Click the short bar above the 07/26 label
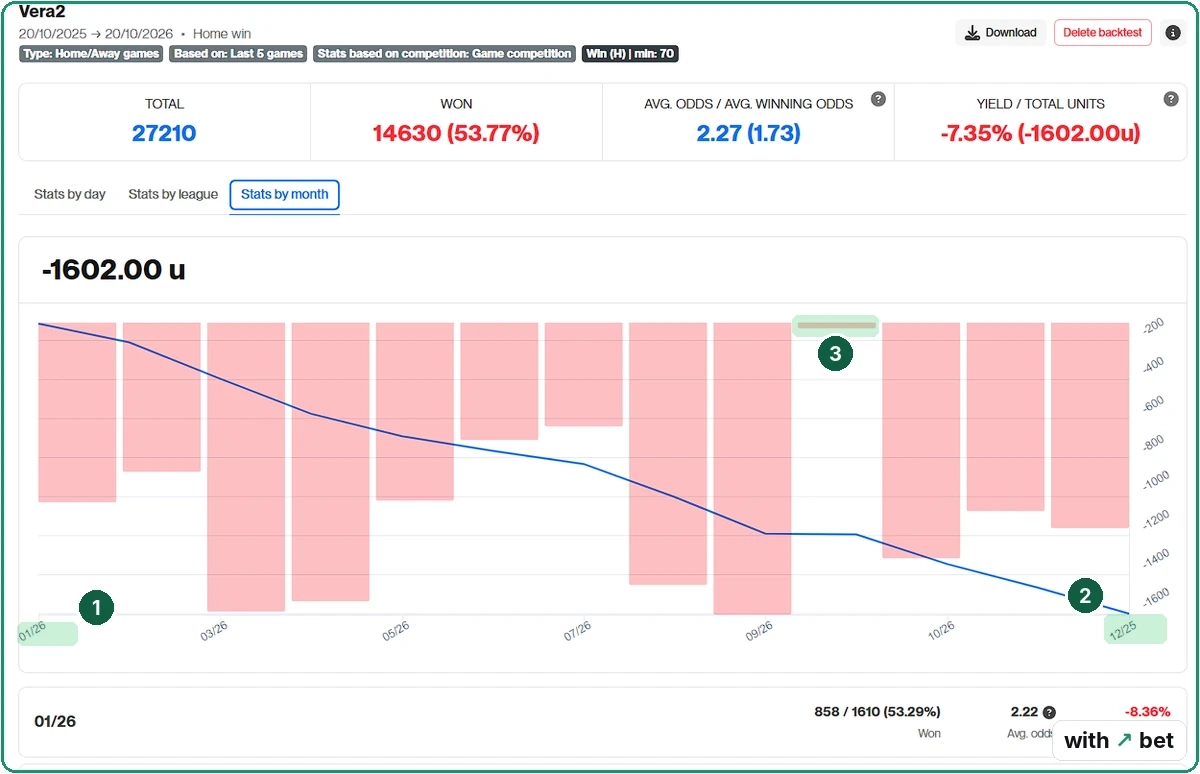 pos(584,374)
